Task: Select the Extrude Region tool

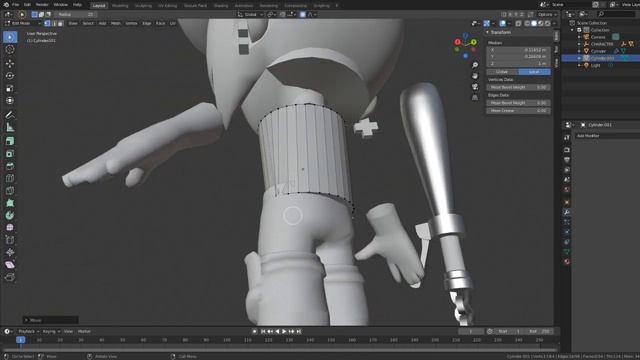Action: coord(10,141)
